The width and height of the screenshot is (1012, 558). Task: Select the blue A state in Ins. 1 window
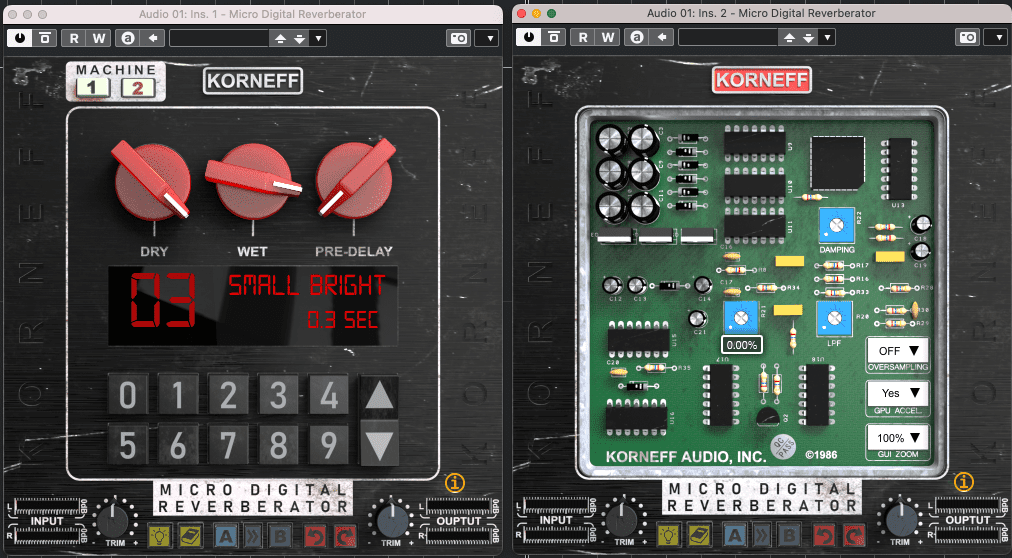coord(225,535)
